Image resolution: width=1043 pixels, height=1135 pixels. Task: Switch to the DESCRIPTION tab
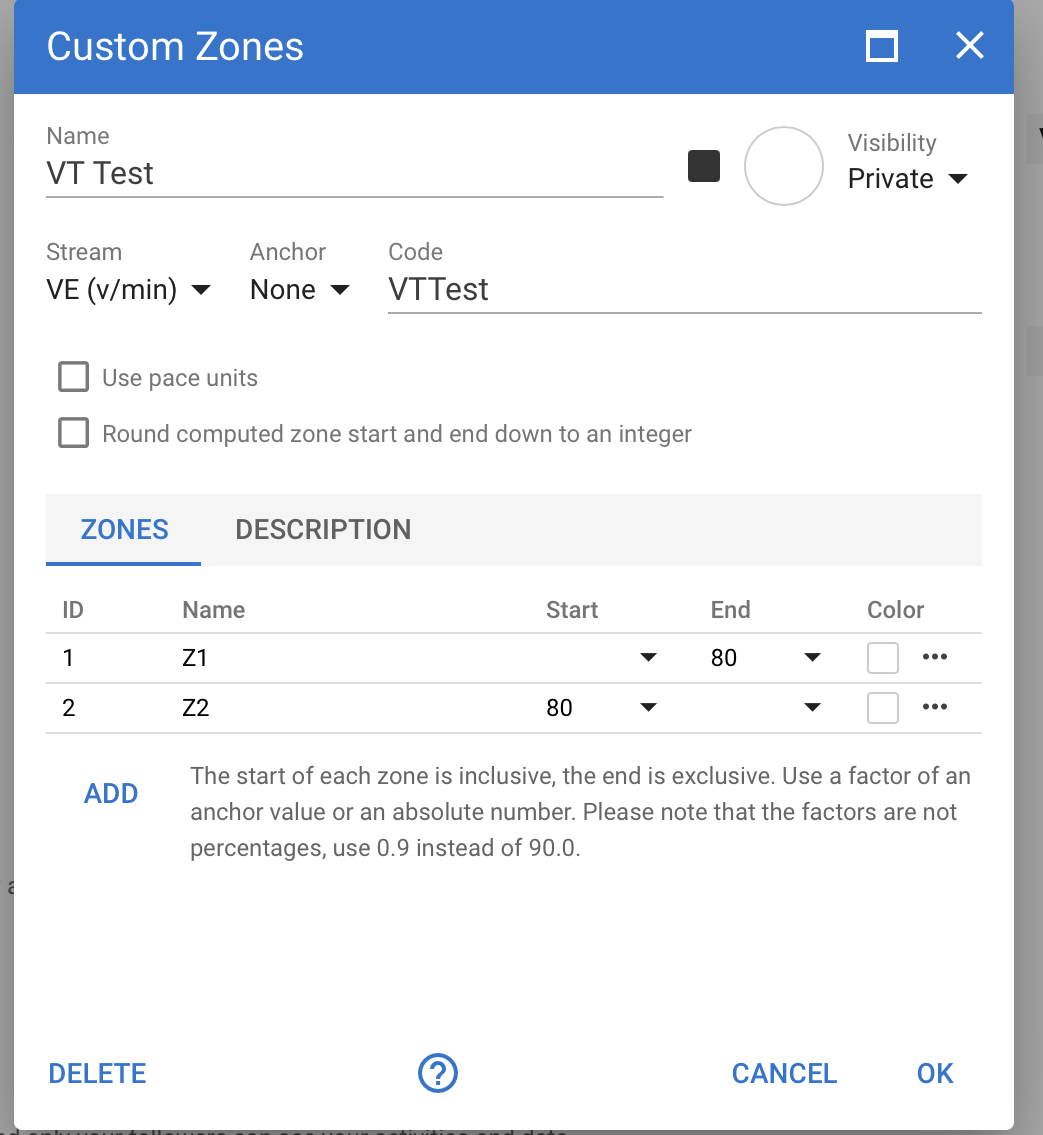[x=323, y=529]
